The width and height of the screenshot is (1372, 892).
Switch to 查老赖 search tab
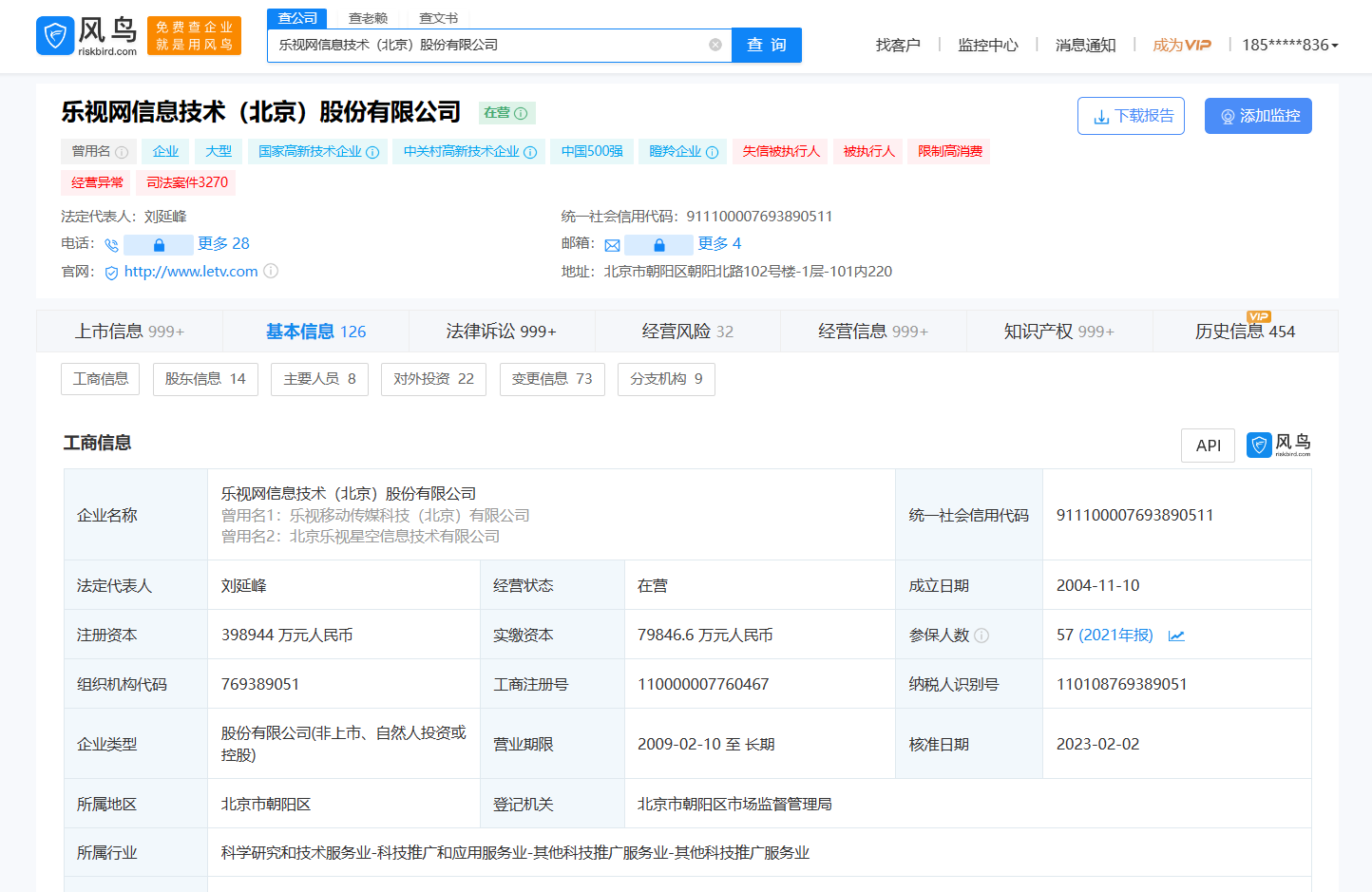(368, 18)
